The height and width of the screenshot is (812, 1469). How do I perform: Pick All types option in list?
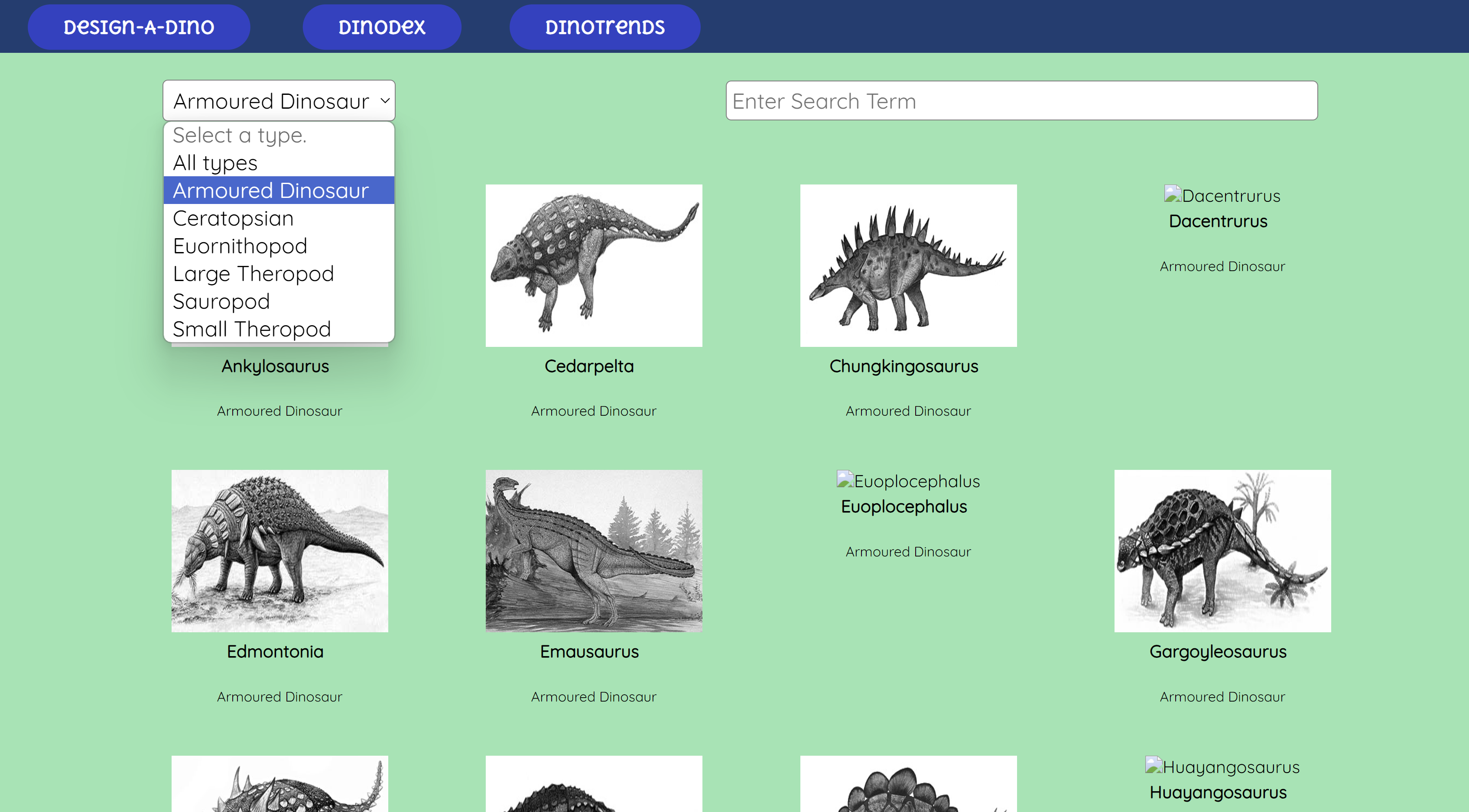pyautogui.click(x=215, y=163)
